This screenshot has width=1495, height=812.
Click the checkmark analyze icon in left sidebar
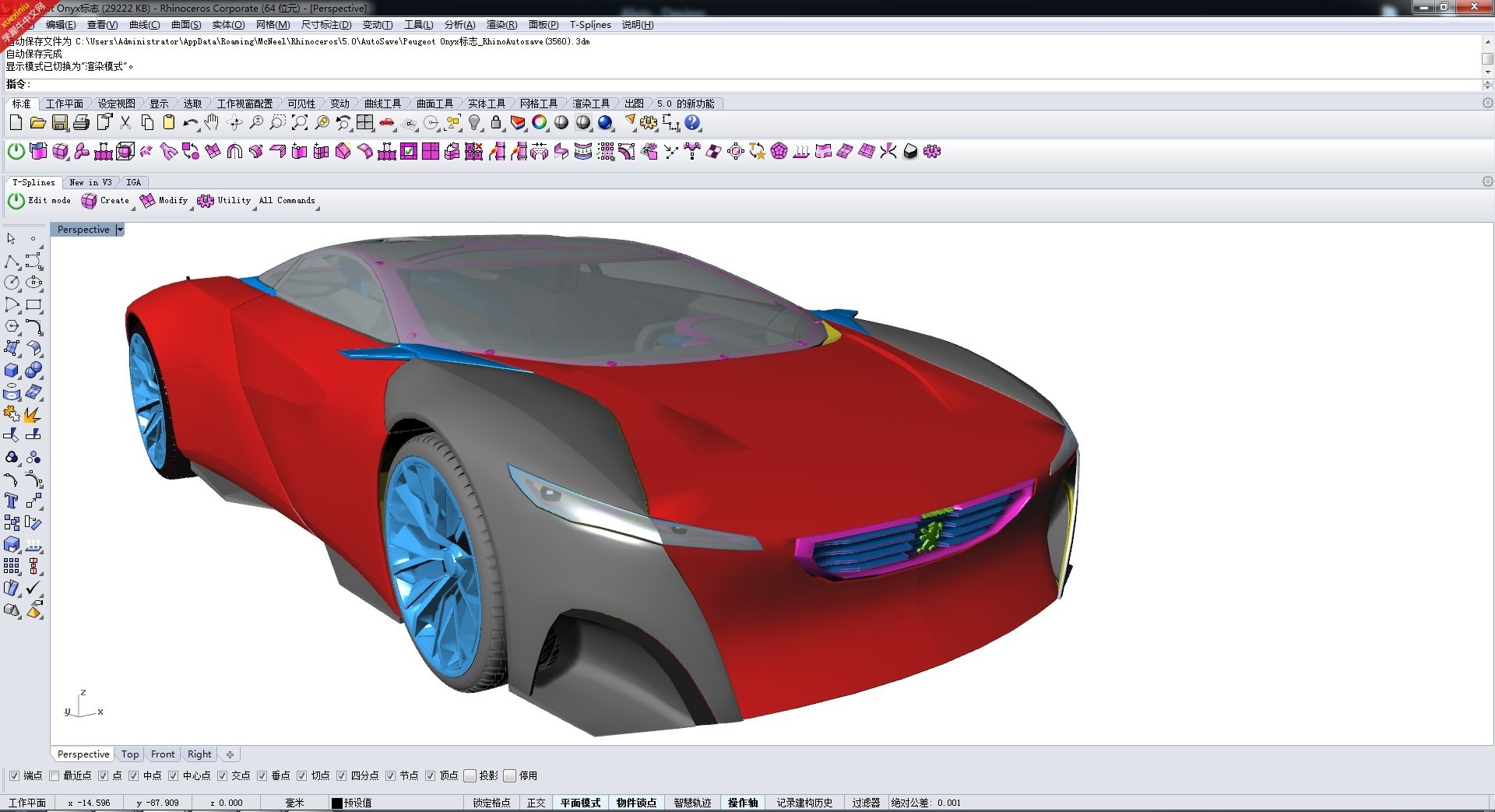(33, 588)
